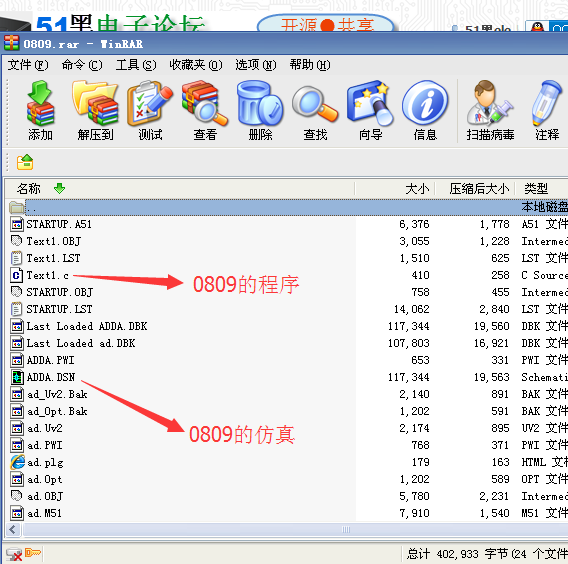
Task: Click the ad.M51 file icon
Action: click(x=16, y=513)
